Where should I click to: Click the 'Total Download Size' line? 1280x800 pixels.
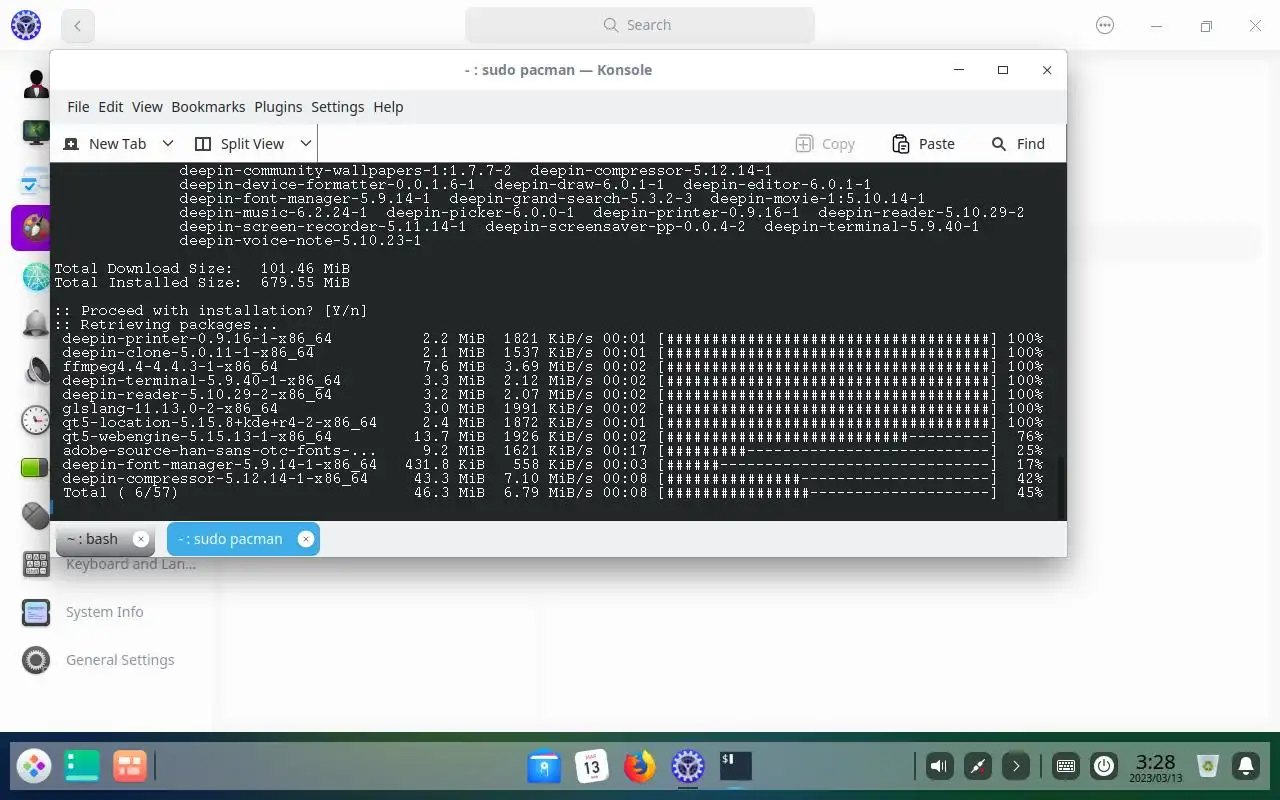click(202, 269)
